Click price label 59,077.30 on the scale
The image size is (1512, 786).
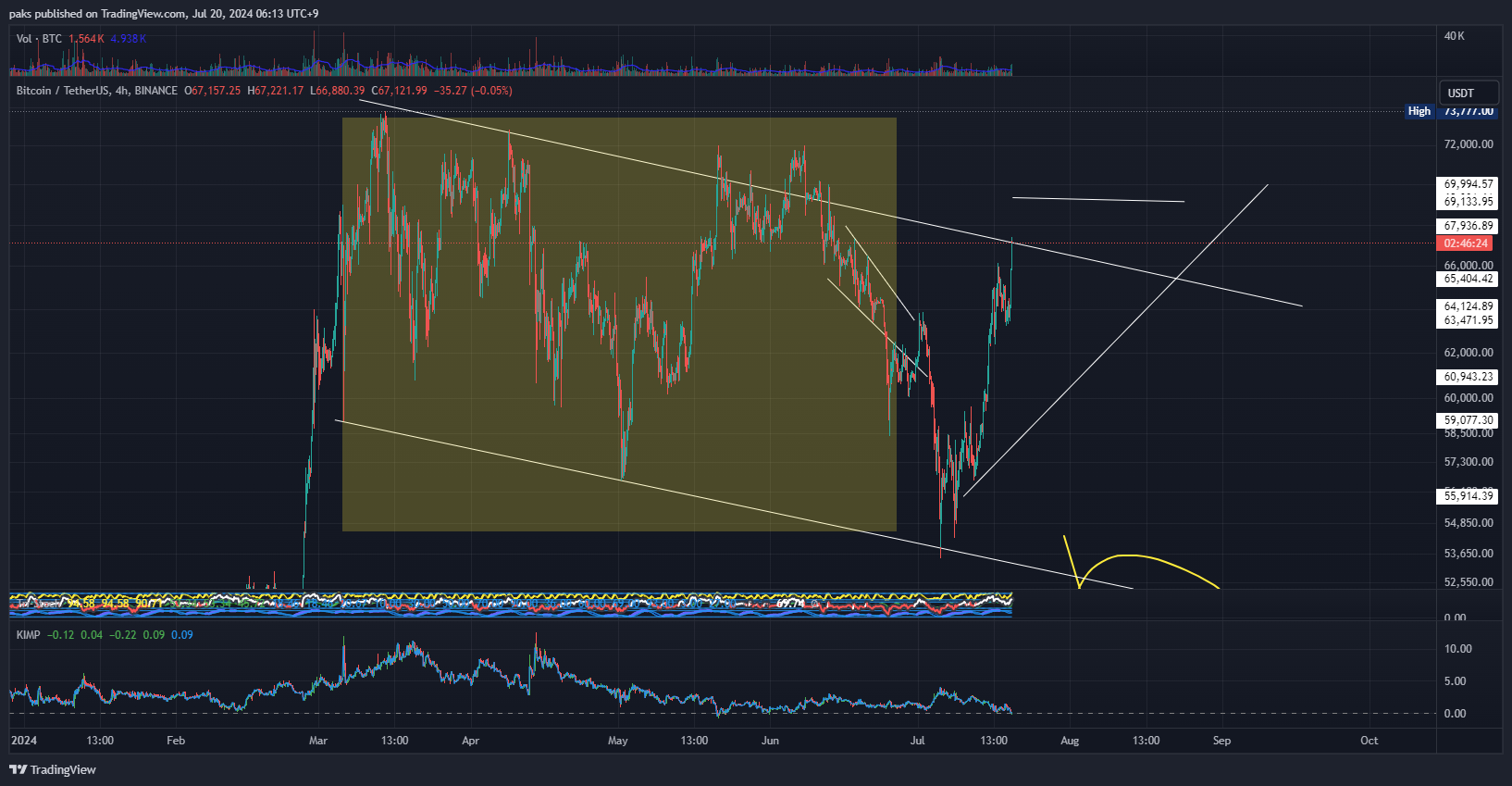[1469, 420]
